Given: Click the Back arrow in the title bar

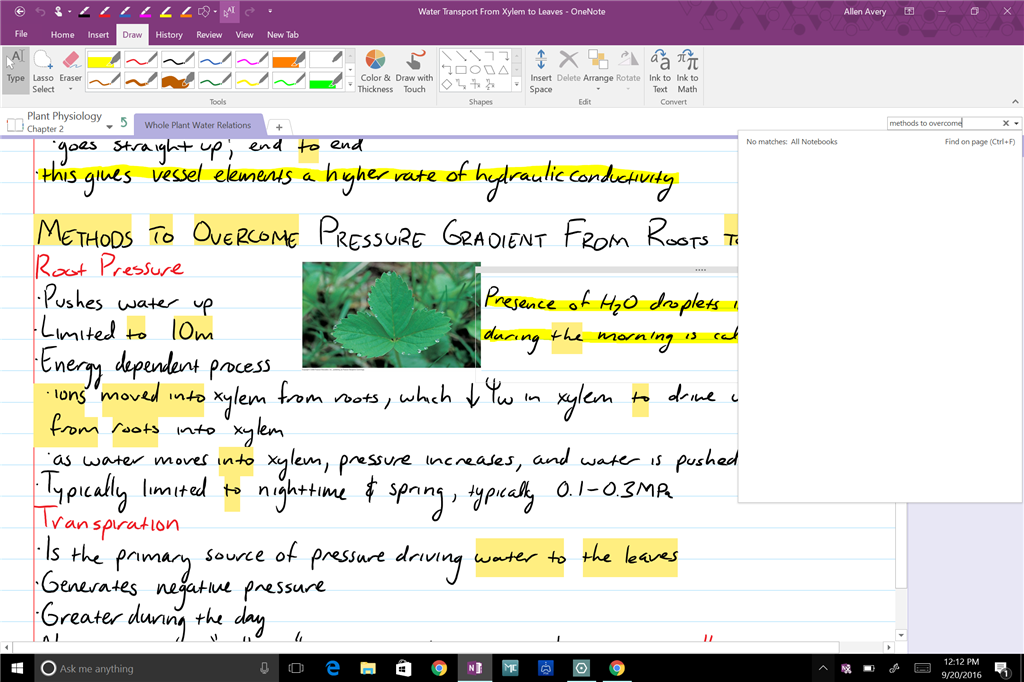Looking at the screenshot, I should click(x=20, y=11).
